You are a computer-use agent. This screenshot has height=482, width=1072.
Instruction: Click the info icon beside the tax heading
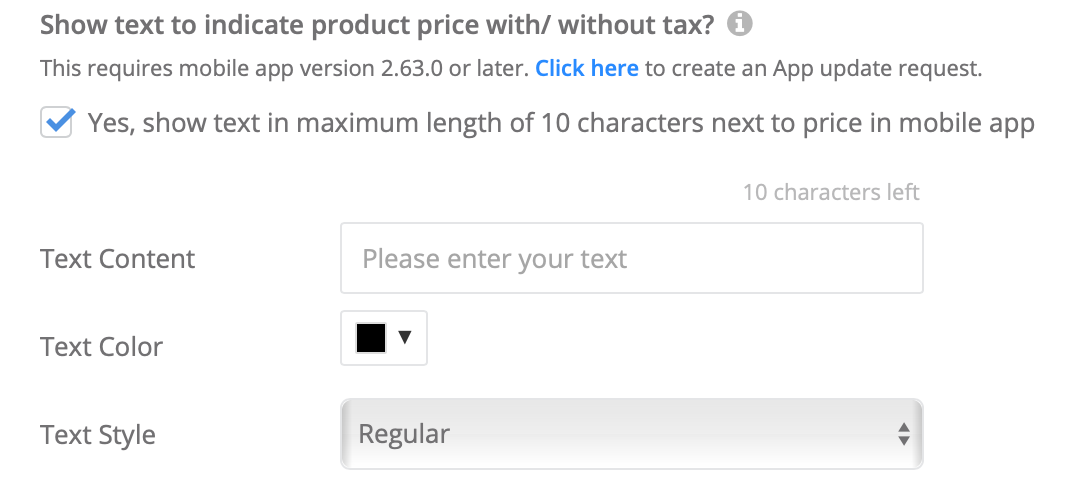(x=739, y=24)
